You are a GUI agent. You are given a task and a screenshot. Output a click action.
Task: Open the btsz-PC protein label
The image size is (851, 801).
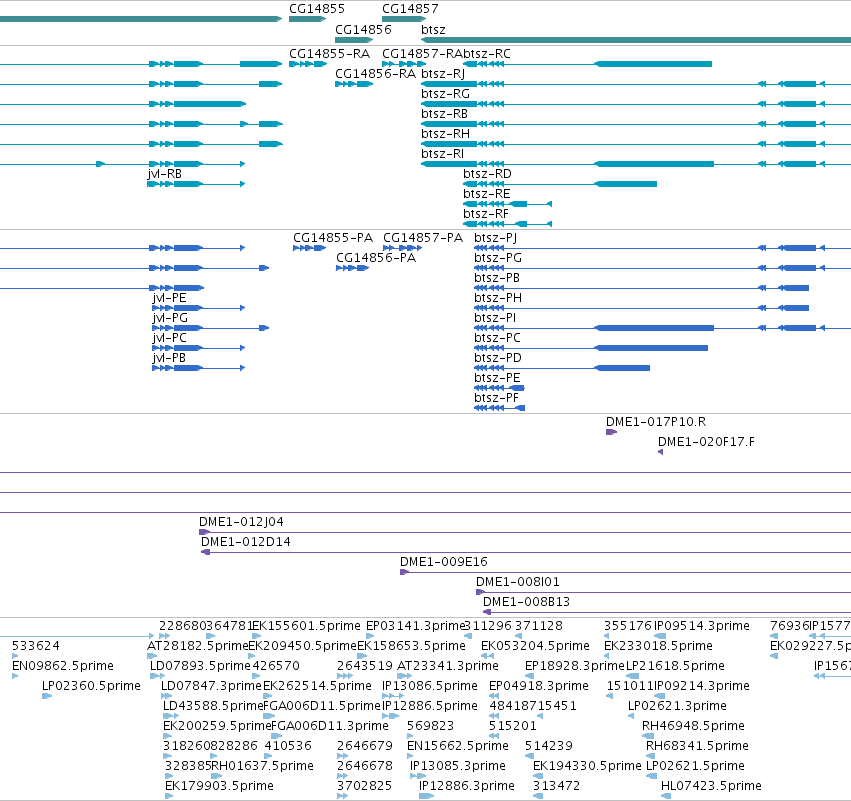[x=497, y=338]
